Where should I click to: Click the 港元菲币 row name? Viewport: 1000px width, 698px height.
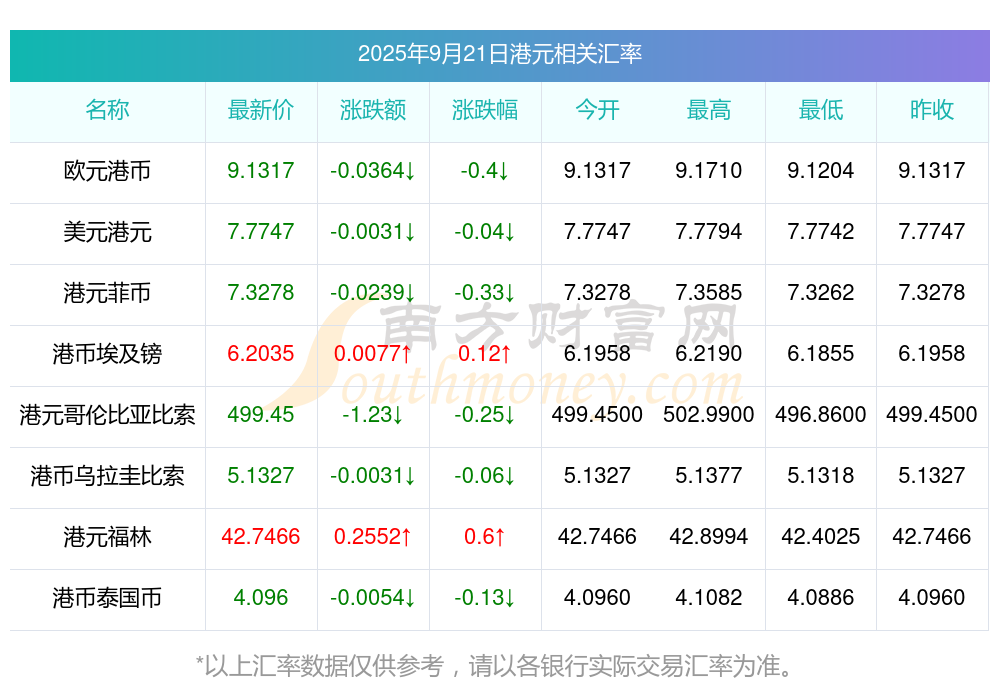tap(107, 293)
